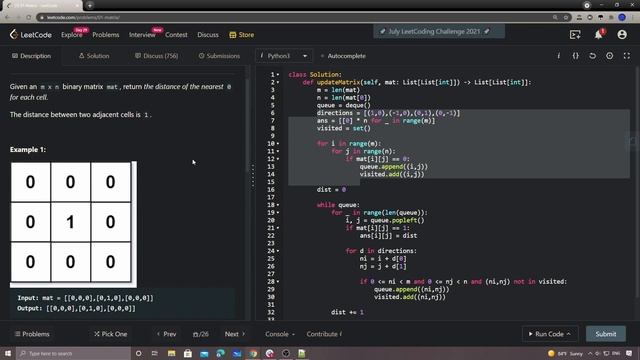Collapse the if-block fold at line 28
Image resolution: width=640 pixels, height=360 pixels.
278,282
